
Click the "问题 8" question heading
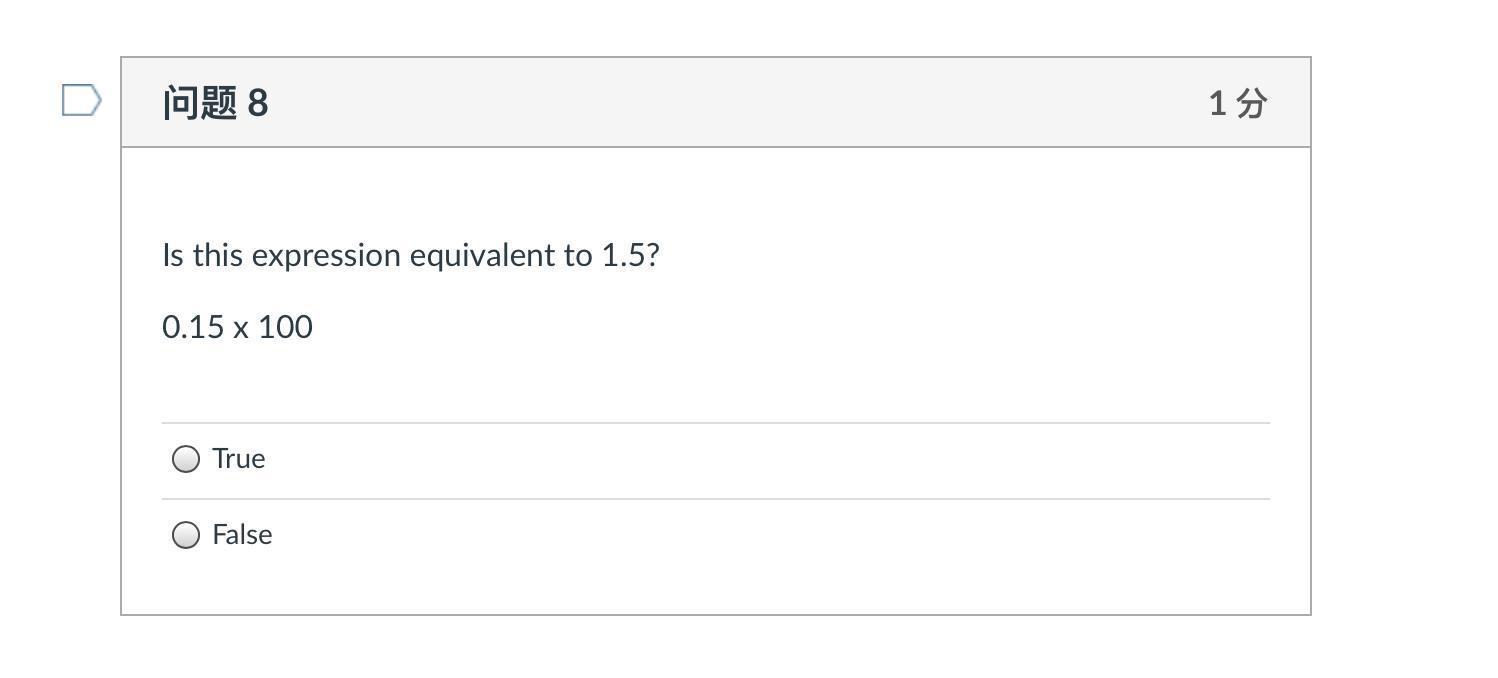[215, 103]
